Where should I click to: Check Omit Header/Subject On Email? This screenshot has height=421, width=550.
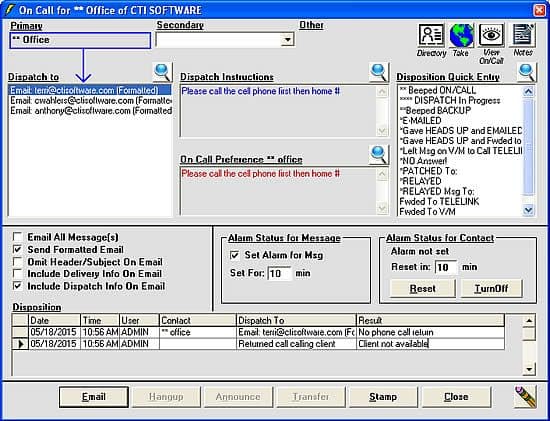[18, 262]
